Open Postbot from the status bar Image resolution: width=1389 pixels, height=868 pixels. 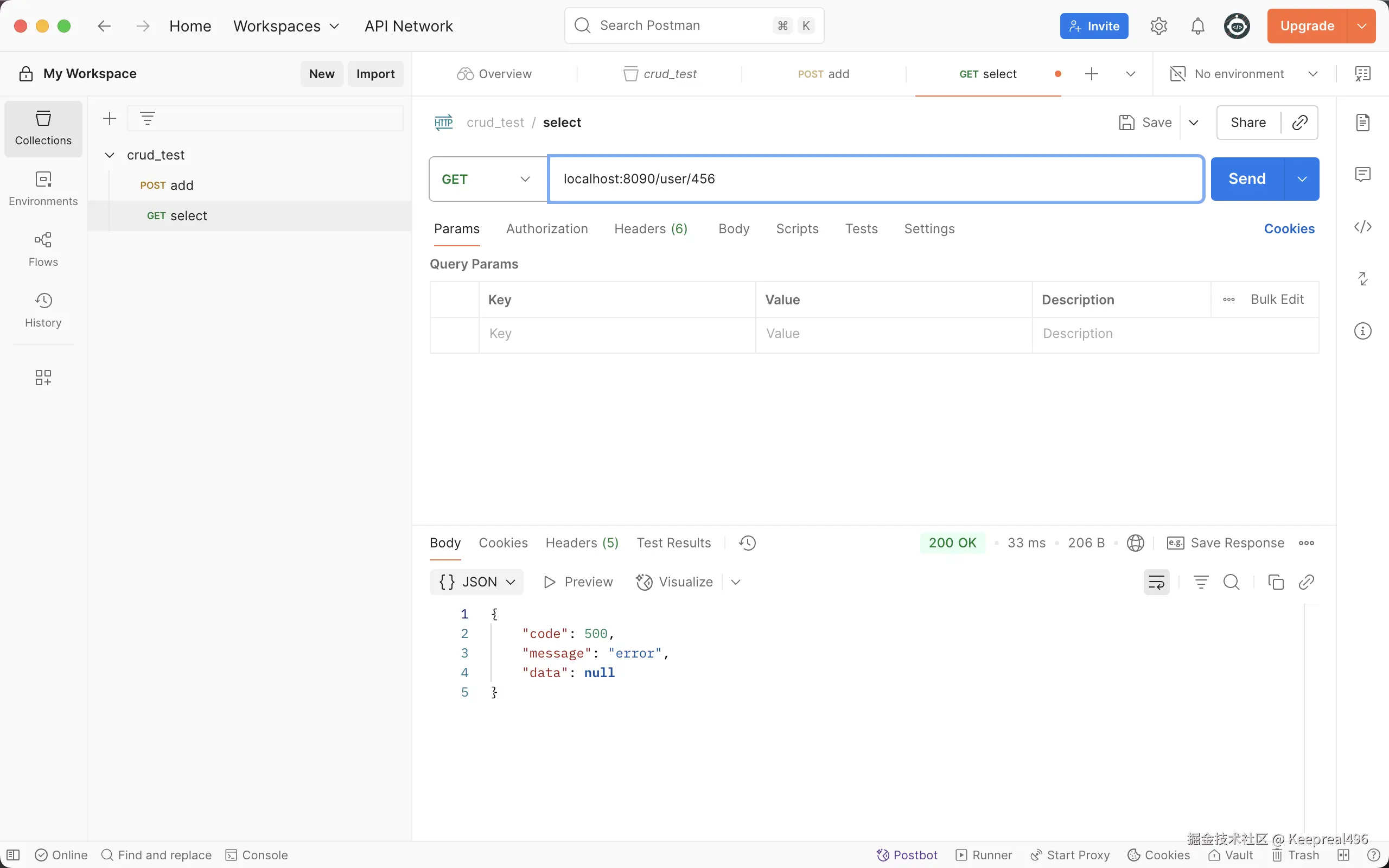coord(907,855)
